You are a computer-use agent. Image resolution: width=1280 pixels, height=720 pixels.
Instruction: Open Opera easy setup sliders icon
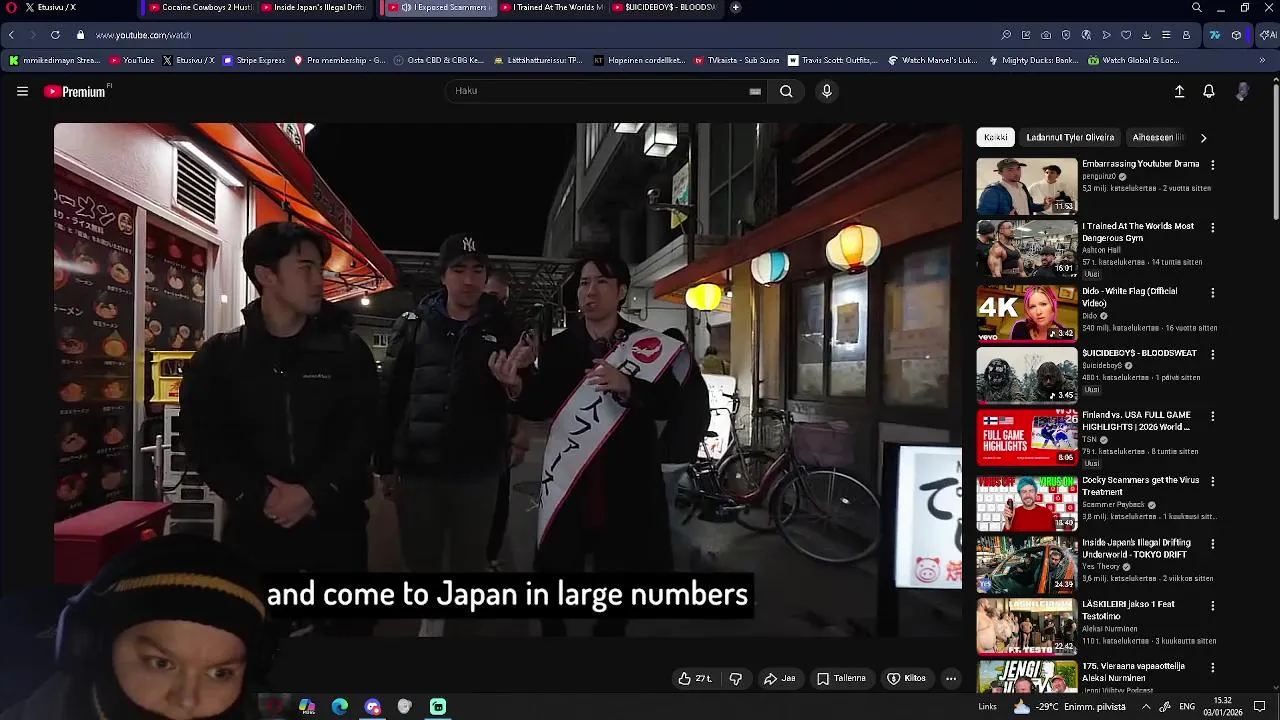point(1166,35)
